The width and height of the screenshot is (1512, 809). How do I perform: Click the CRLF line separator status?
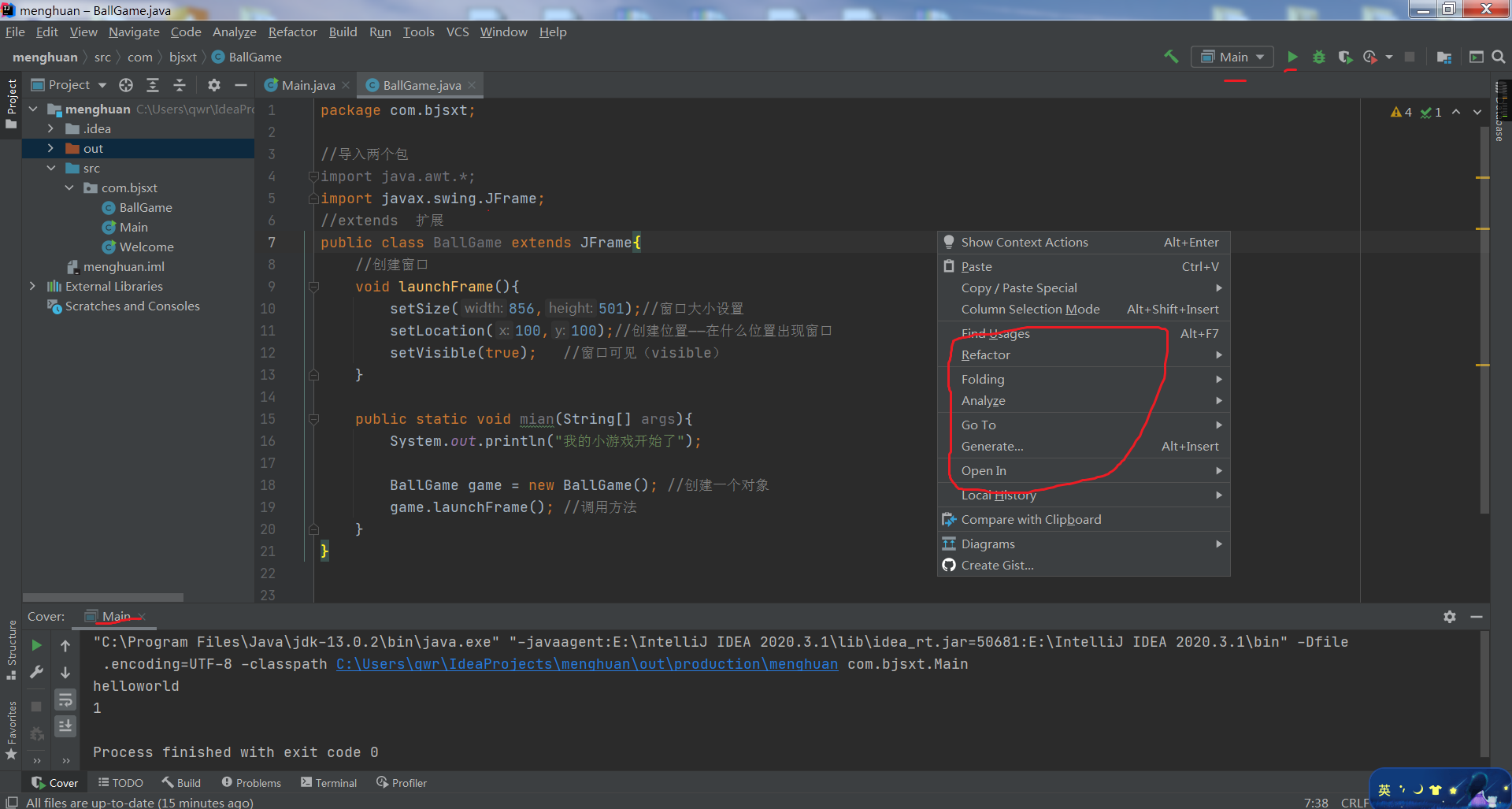point(1354,803)
